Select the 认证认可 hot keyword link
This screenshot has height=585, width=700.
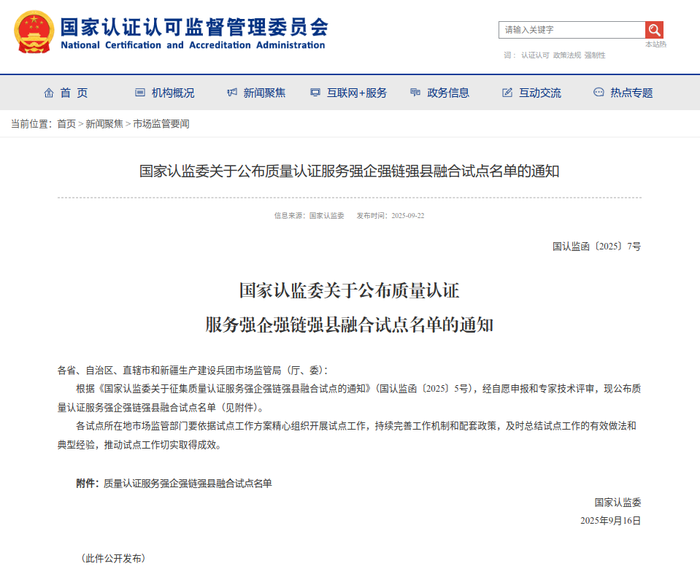tap(535, 55)
